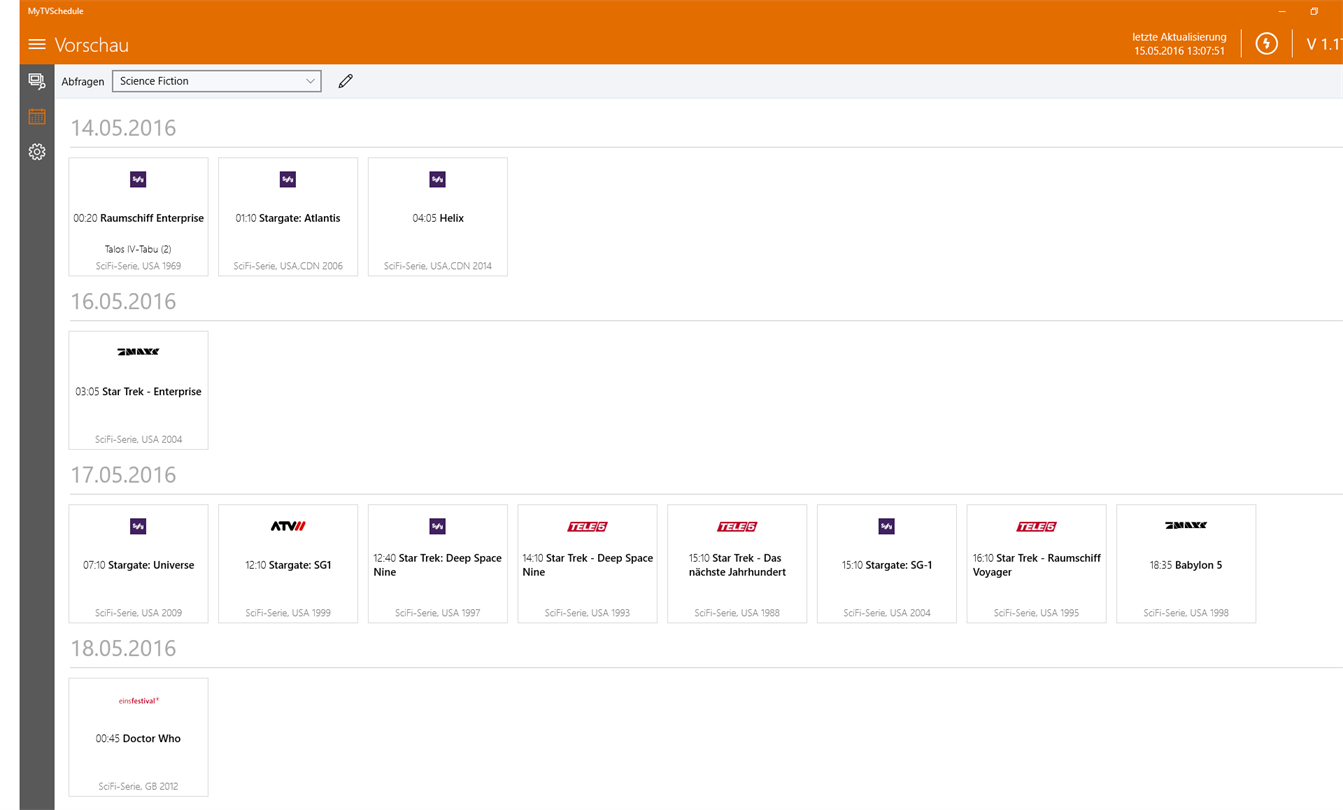Select 07:10 Stargate: Universe title
The height and width of the screenshot is (810, 1343).
click(138, 565)
